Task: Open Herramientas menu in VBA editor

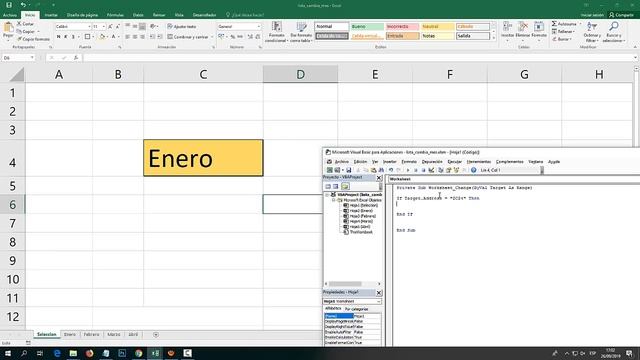Action: pos(479,162)
